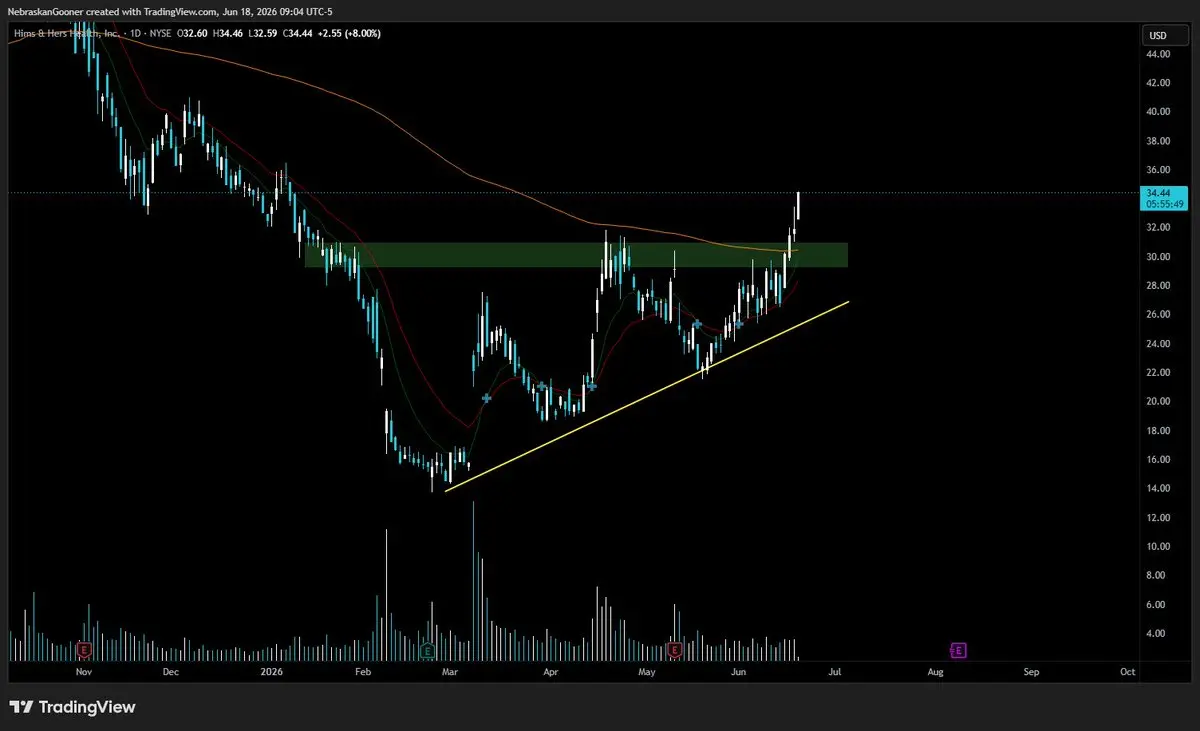Click the 8.00 price axis label
The height and width of the screenshot is (731, 1200).
click(1158, 576)
